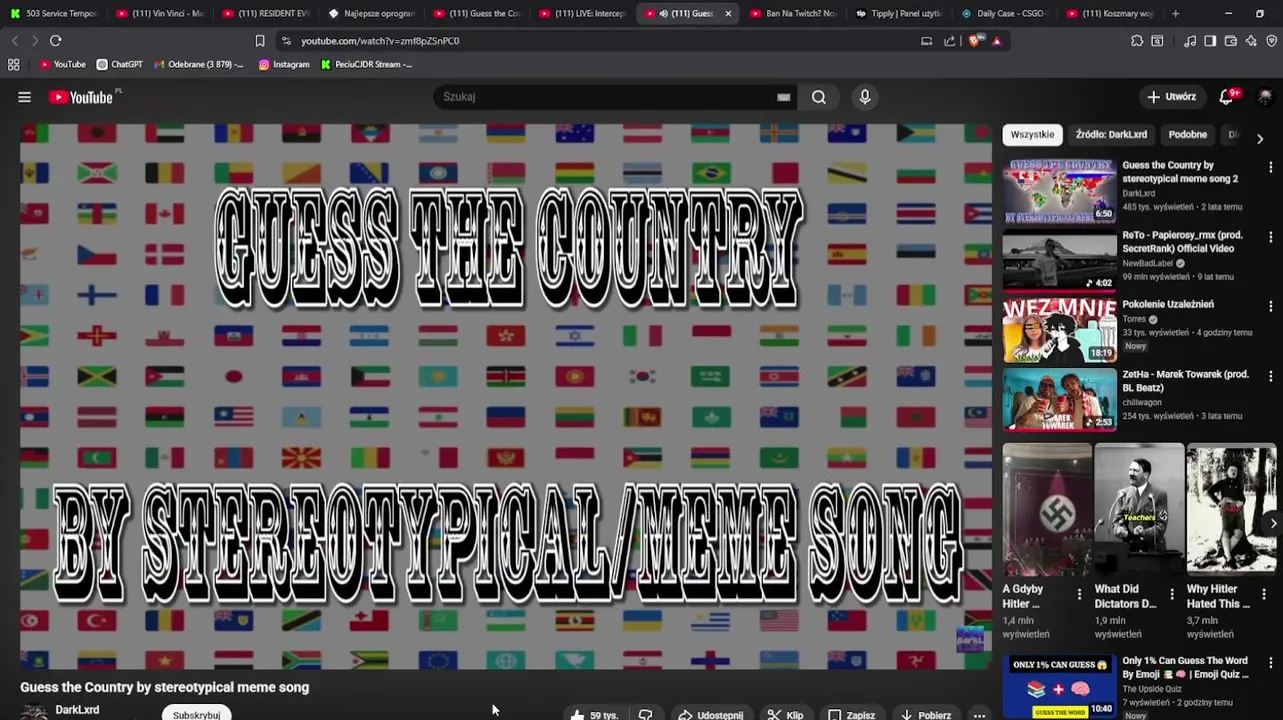Viewport: 1283px width, 720px height.
Task: Switch to the 503 Service Temporarily tab
Action: click(55, 14)
